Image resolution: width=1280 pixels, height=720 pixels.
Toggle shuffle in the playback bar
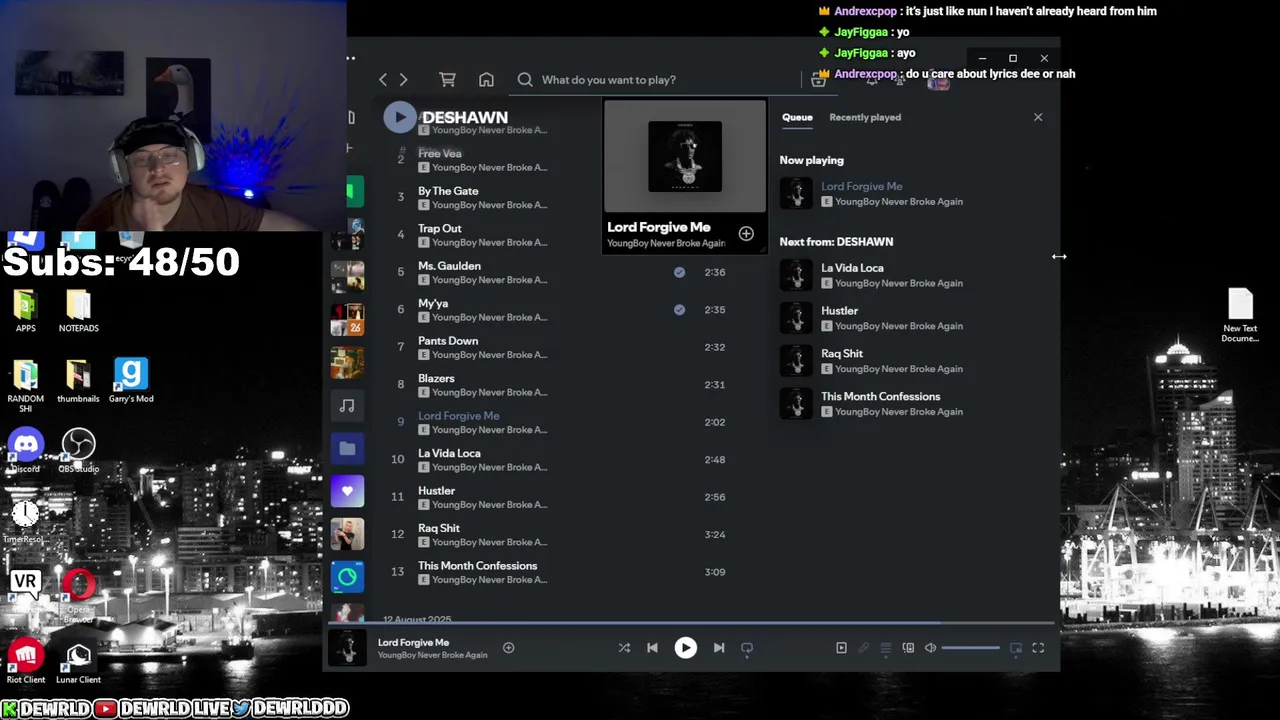[x=624, y=648]
